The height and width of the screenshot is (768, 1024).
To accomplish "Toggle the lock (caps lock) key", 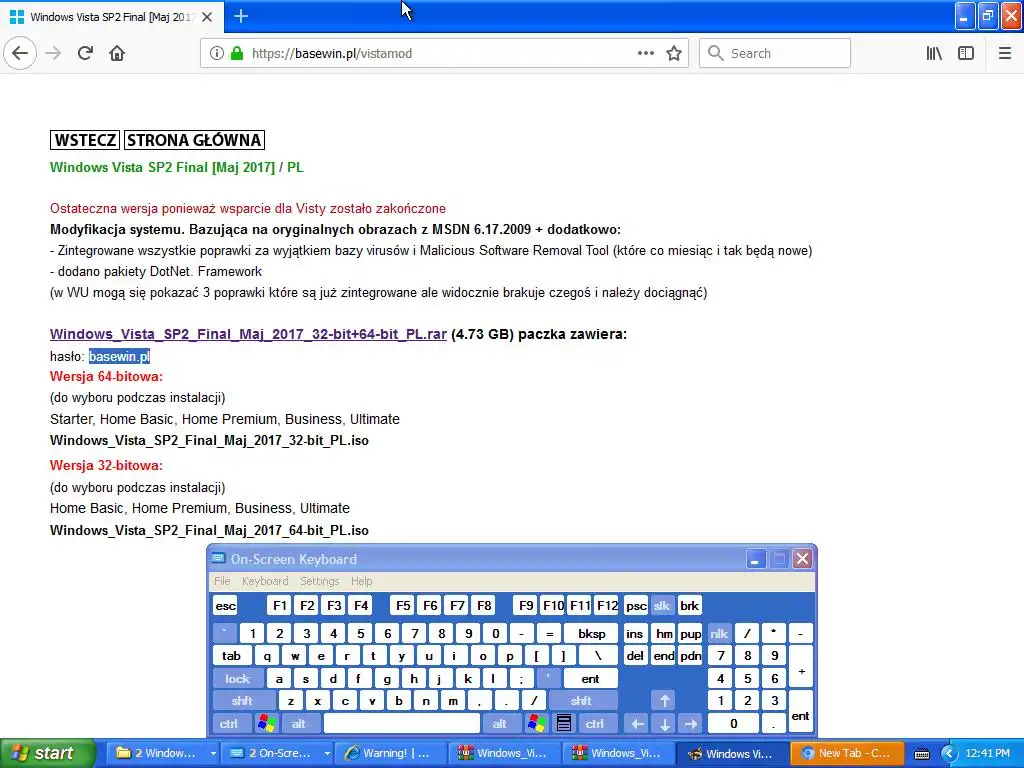I will [238, 679].
